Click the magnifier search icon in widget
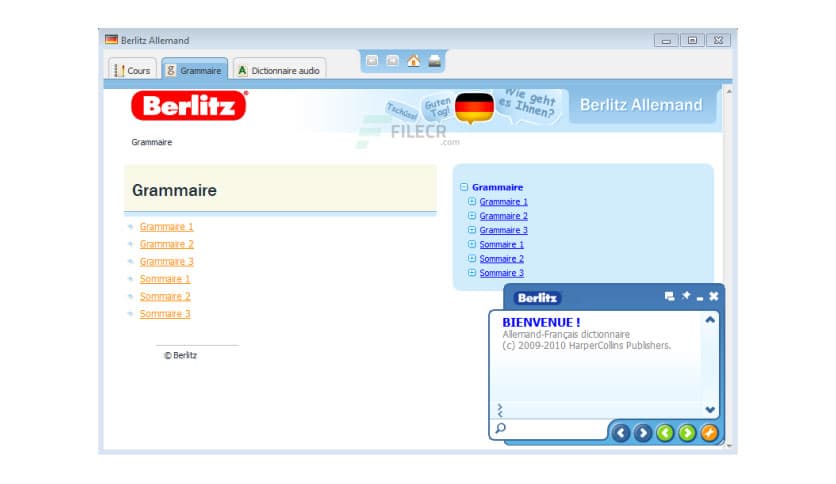The width and height of the screenshot is (836, 484). [x=500, y=428]
